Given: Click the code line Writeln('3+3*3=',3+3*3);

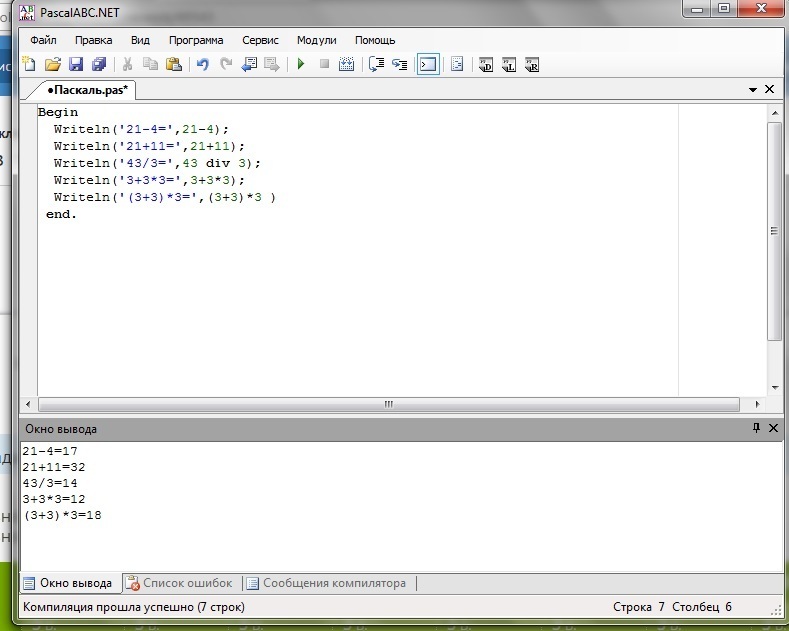Looking at the screenshot, I should (x=149, y=180).
